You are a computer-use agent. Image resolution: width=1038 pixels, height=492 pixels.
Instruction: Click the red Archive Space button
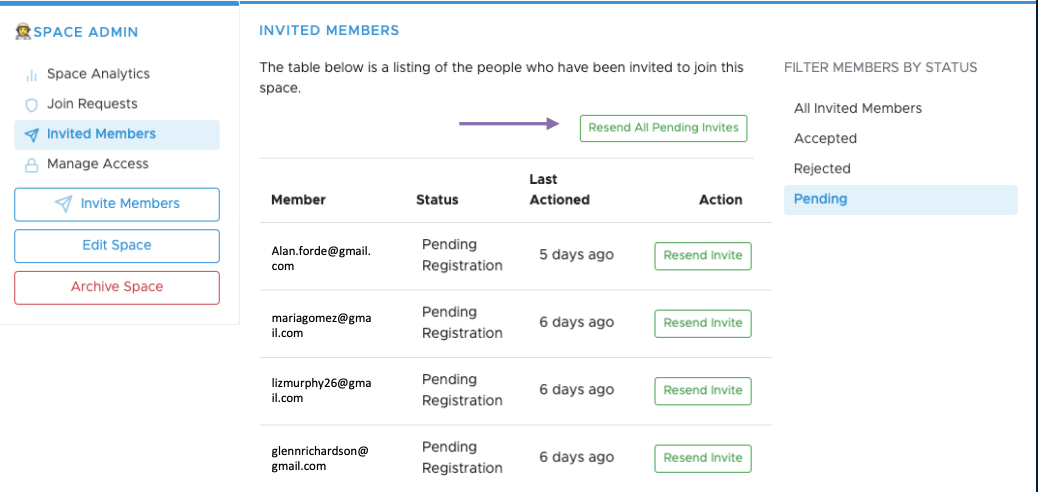117,287
